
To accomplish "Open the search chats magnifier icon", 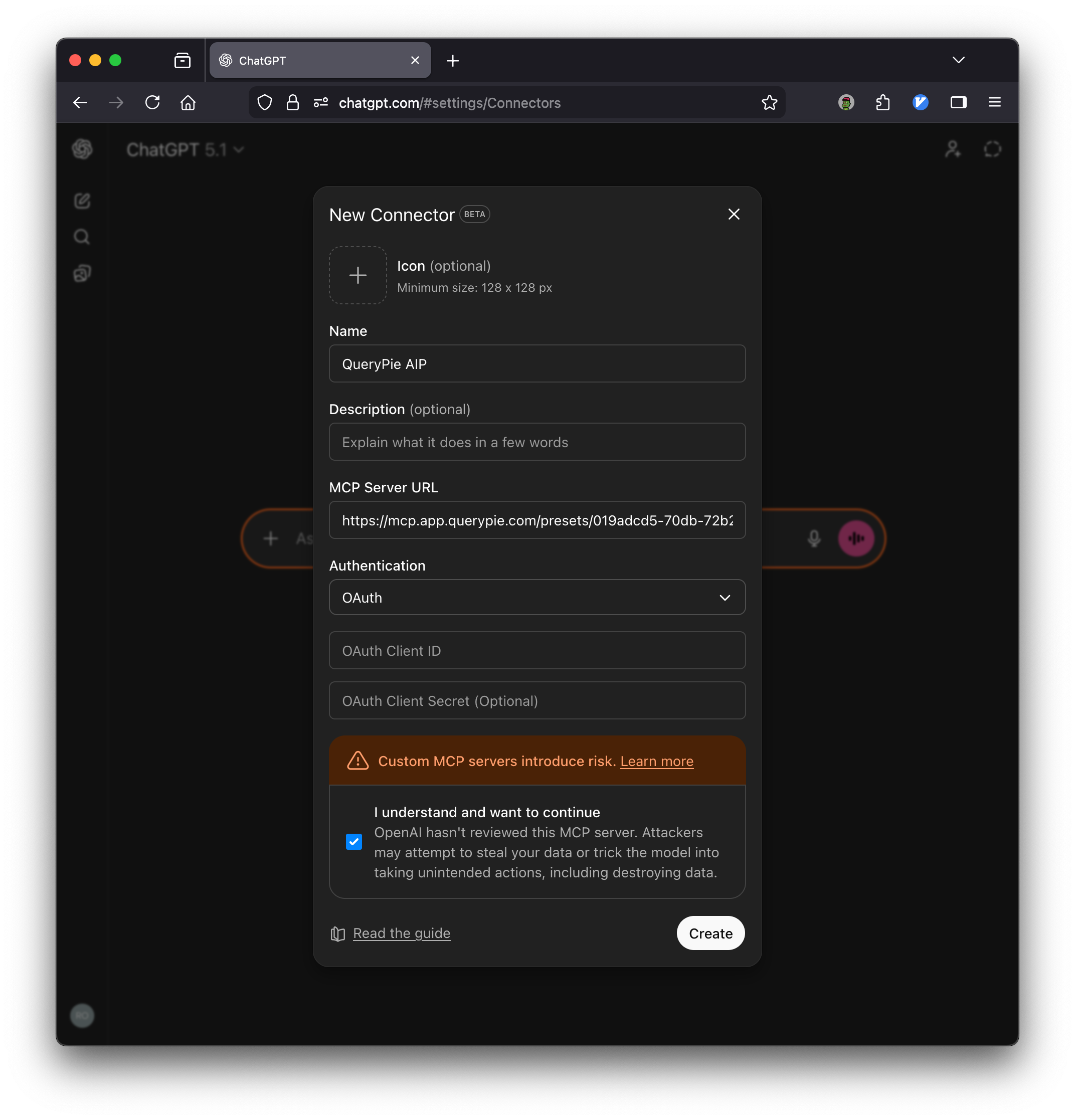I will pyautogui.click(x=82, y=237).
